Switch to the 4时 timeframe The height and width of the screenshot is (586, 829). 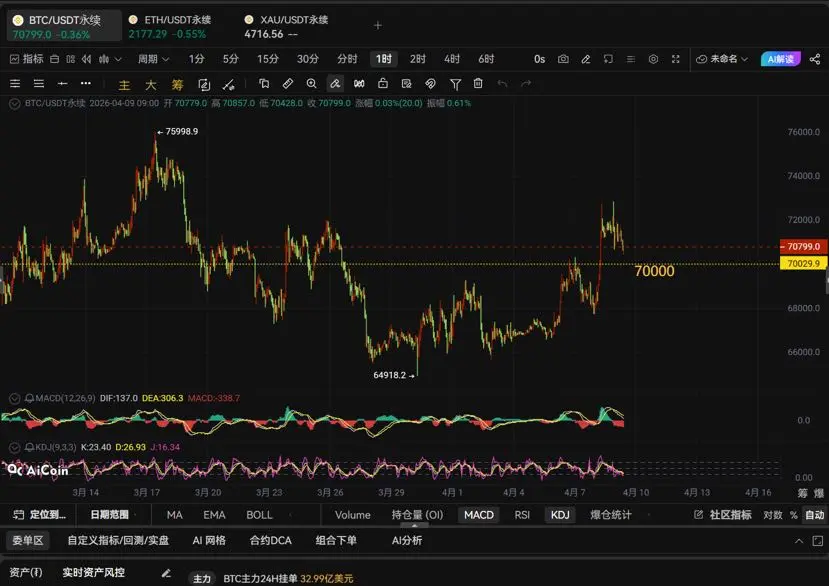(x=452, y=59)
